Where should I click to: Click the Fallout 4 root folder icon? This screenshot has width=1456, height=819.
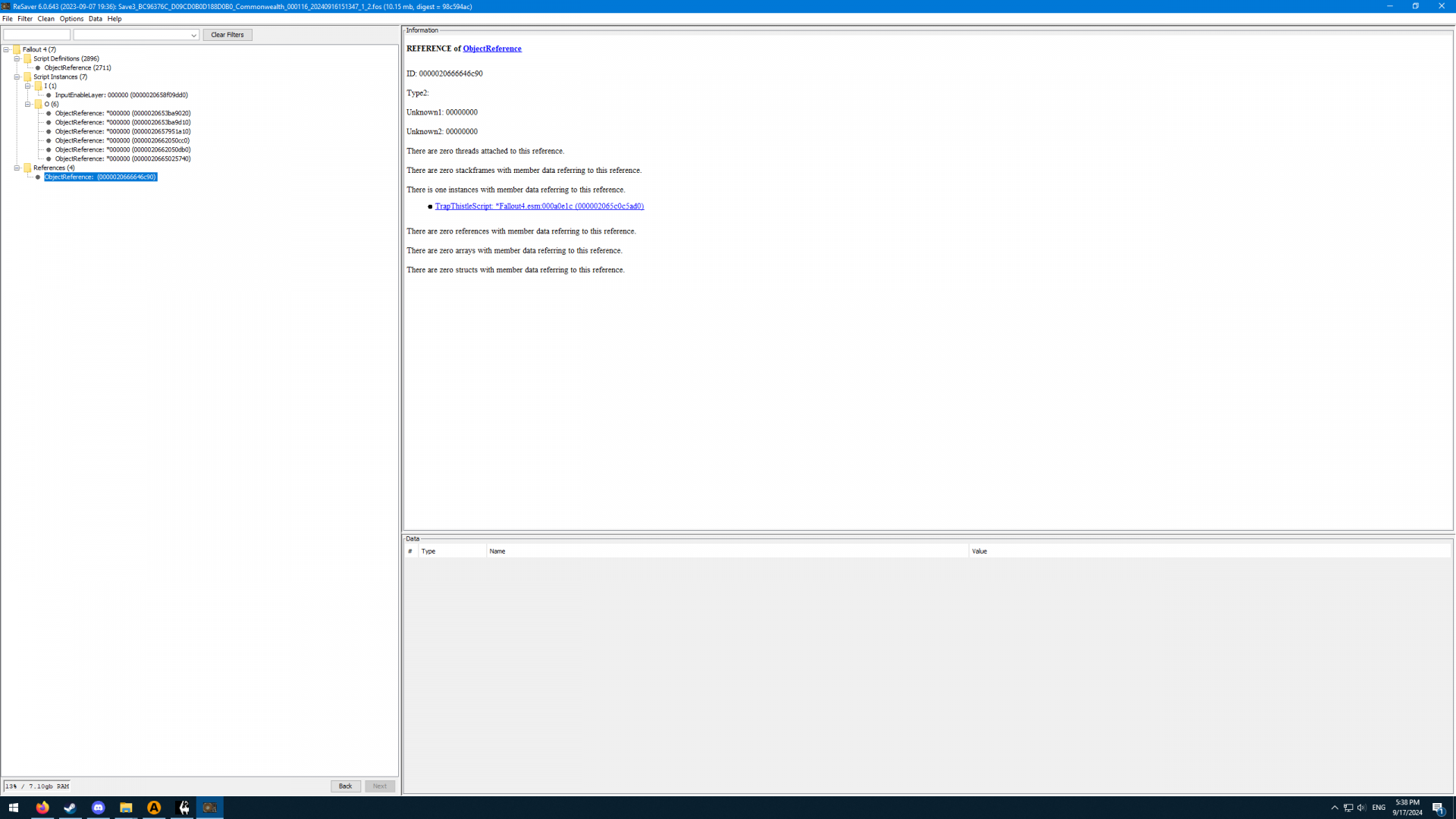(17, 49)
